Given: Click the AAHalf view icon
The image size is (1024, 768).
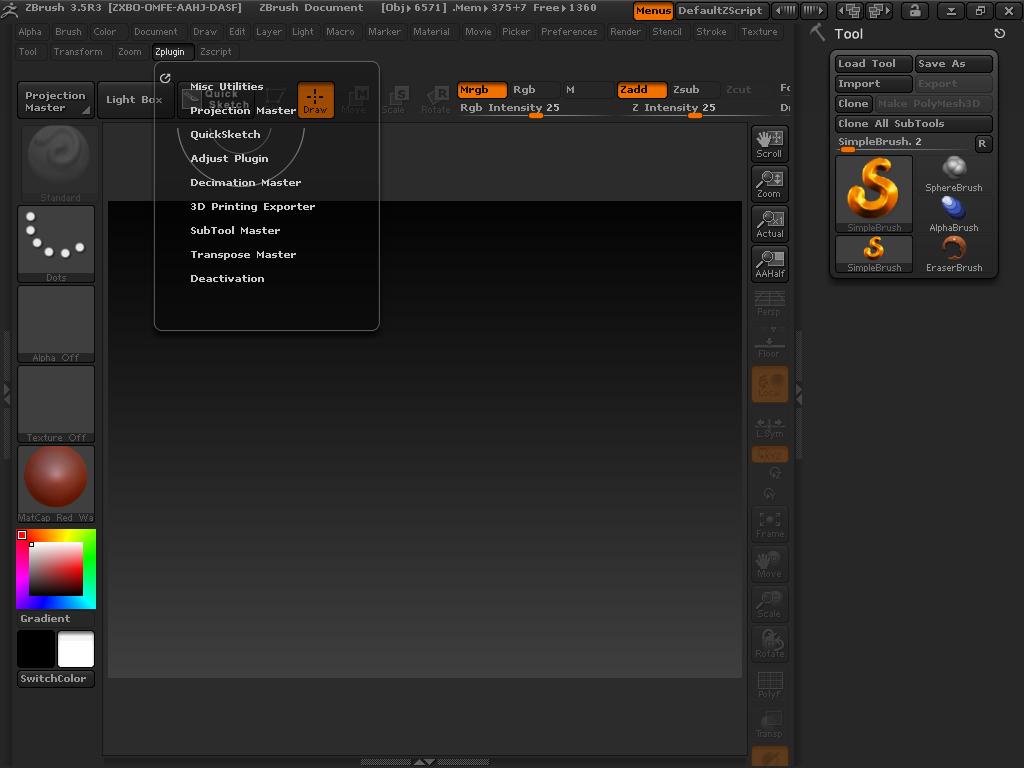Looking at the screenshot, I should click(x=769, y=264).
